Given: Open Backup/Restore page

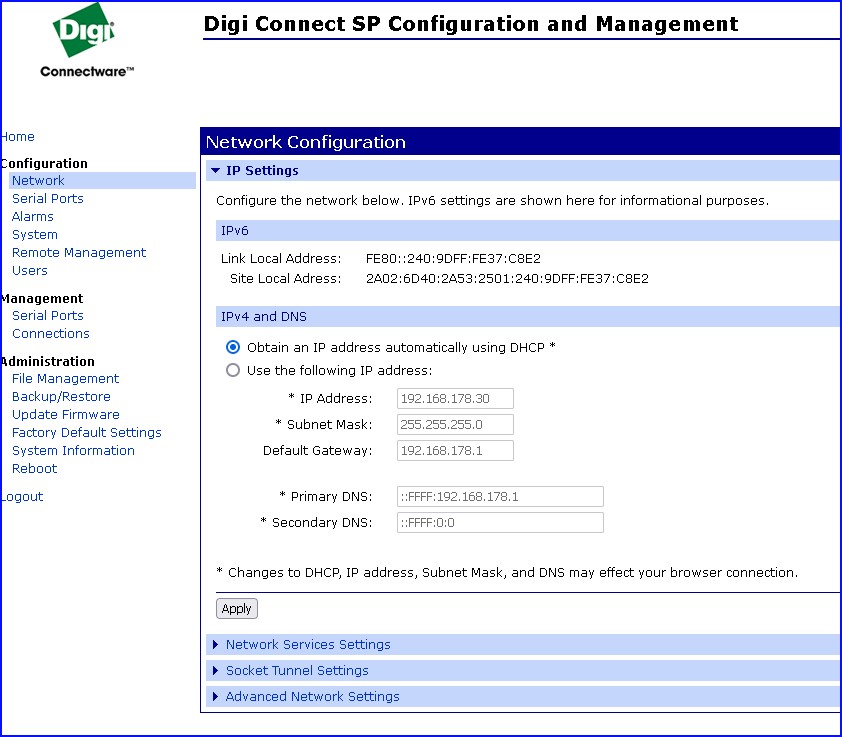Looking at the screenshot, I should point(61,396).
